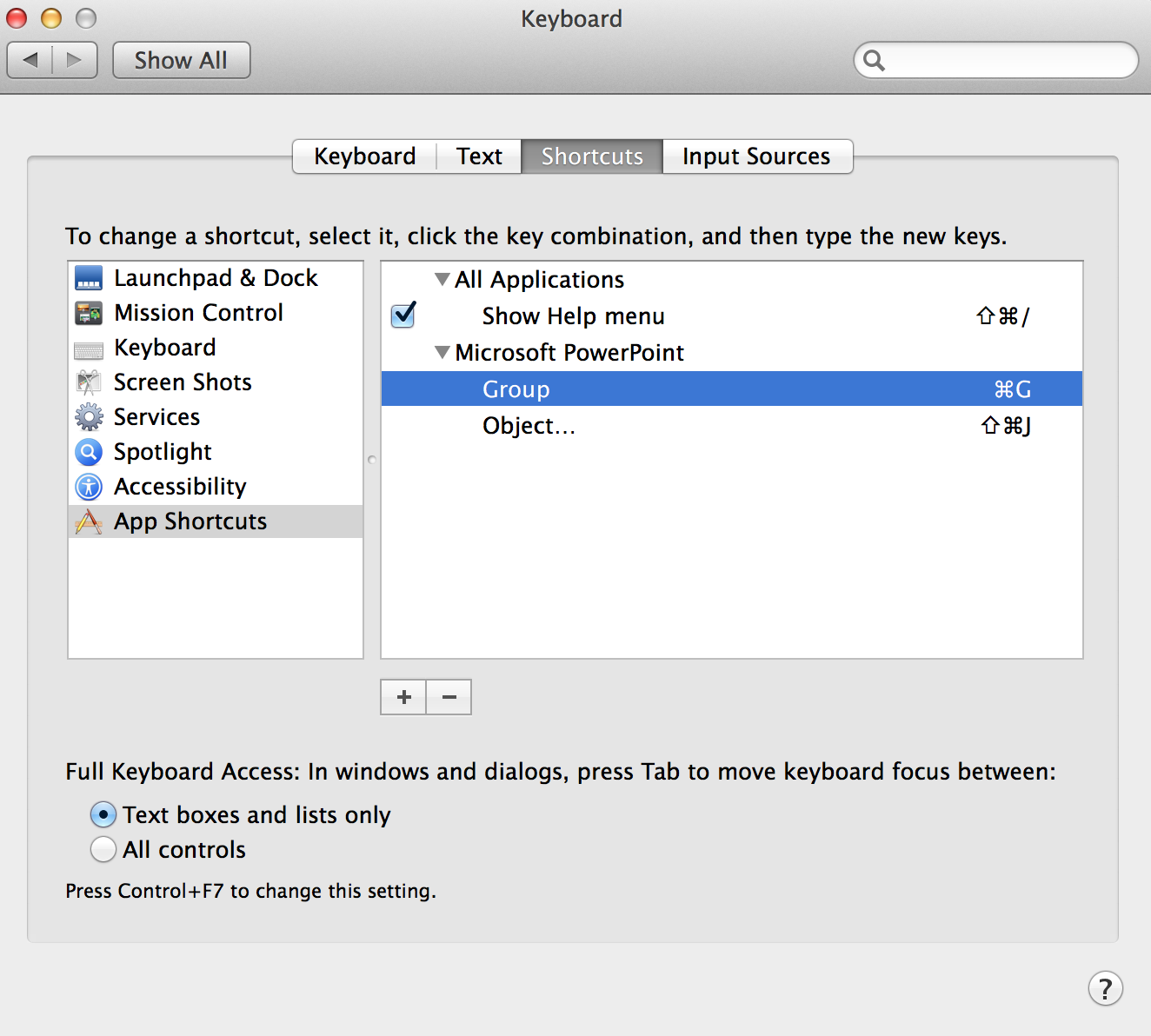Collapse the Microsoft PowerPoint section

point(442,352)
